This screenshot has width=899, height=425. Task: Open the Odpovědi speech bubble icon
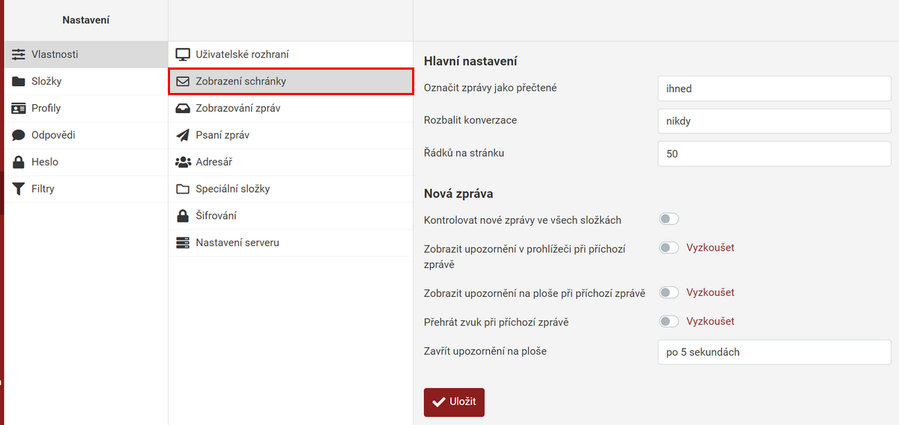click(18, 135)
